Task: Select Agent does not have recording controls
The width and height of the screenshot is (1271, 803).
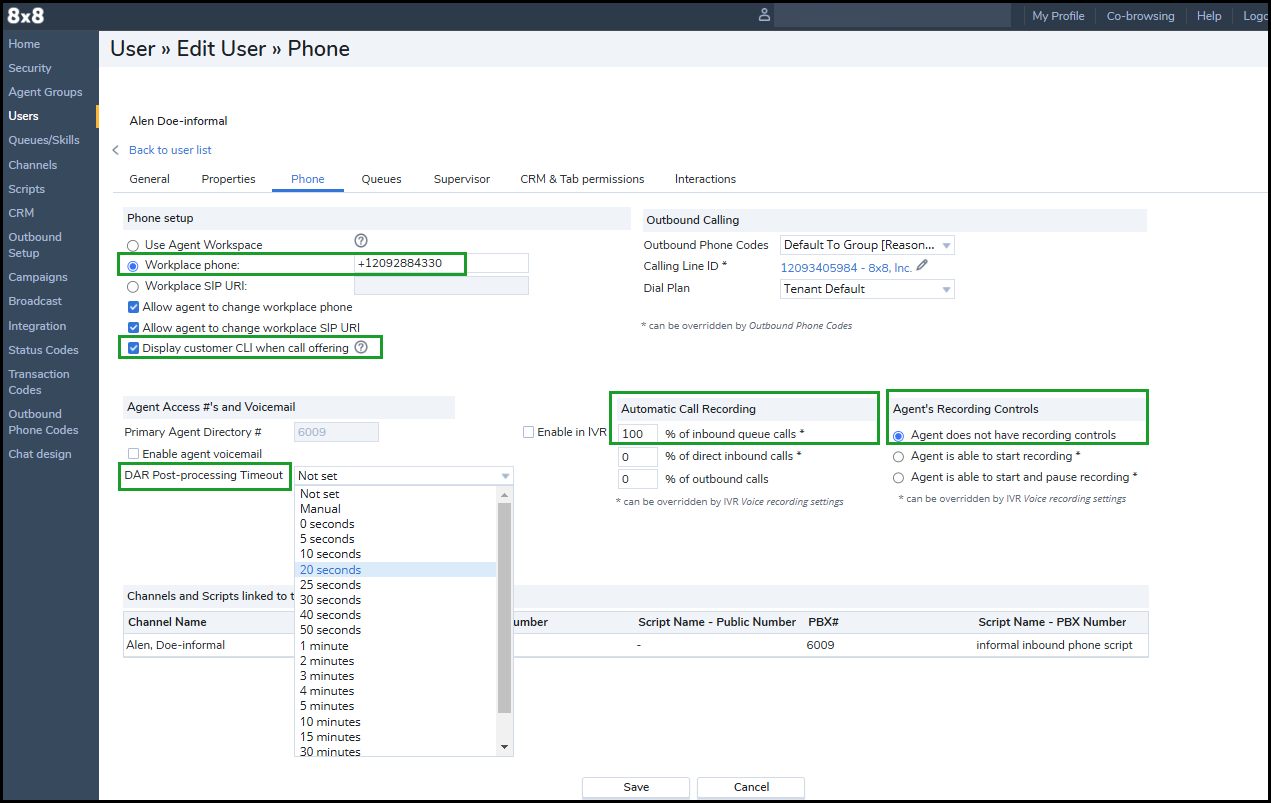Action: 899,436
